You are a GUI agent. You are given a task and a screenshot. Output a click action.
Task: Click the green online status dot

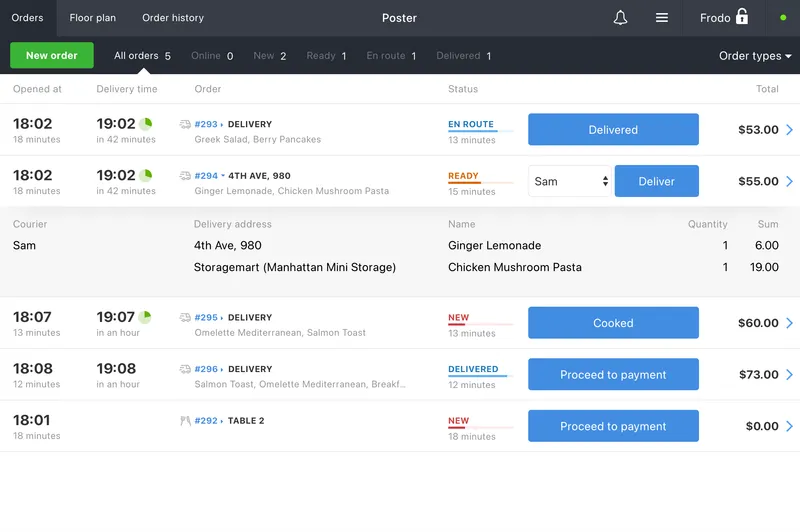pos(783,18)
